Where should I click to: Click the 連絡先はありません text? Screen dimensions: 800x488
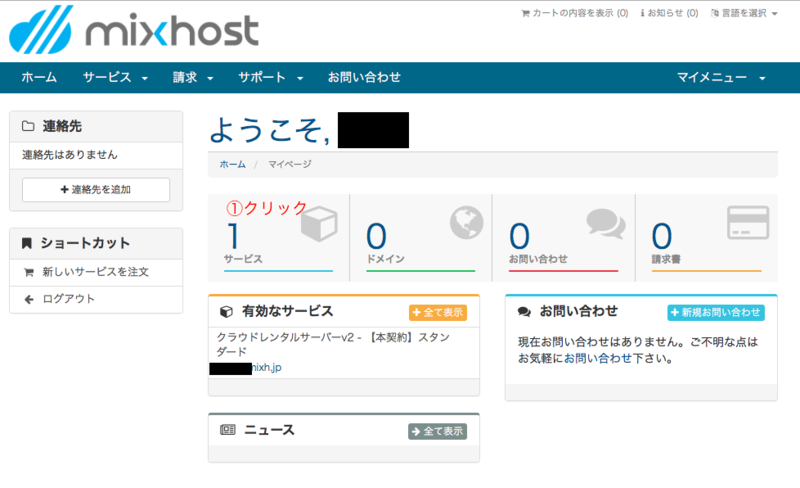tap(69, 155)
